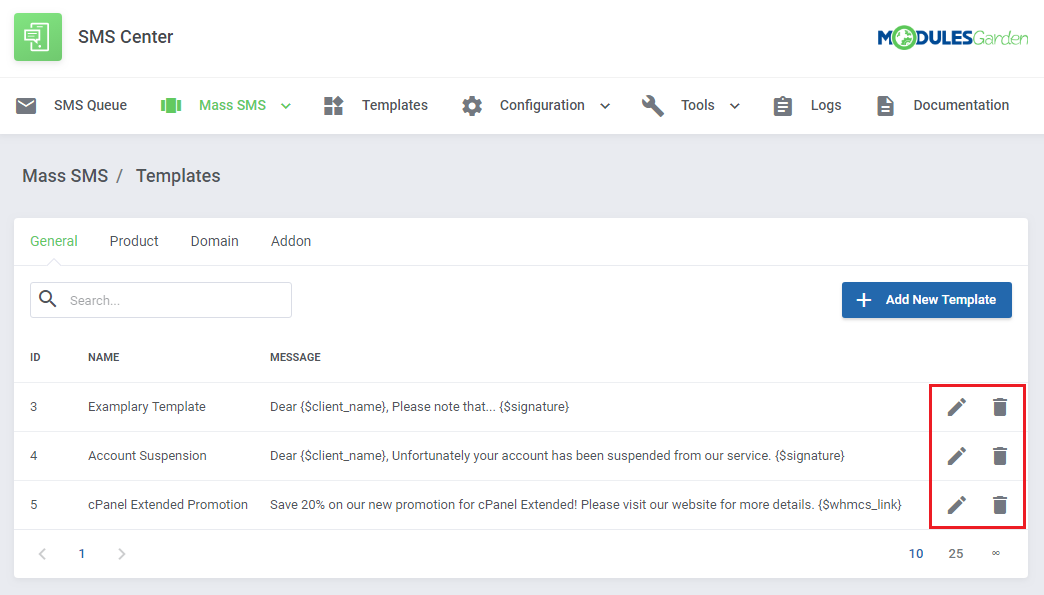Click the 'Account Suspension' name cell

tap(147, 456)
